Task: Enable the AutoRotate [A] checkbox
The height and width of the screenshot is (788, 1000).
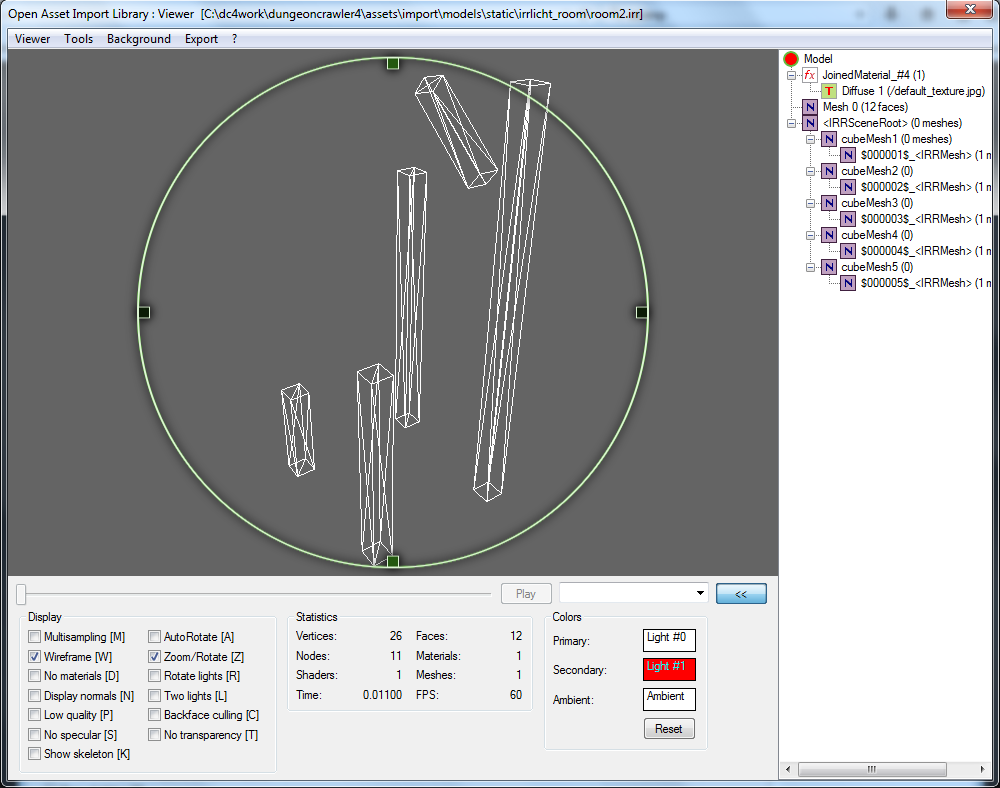Action: [155, 637]
